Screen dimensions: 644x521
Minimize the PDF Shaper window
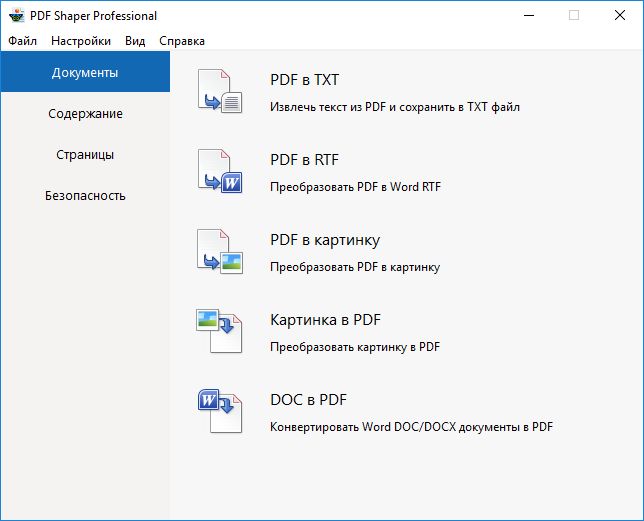(528, 16)
